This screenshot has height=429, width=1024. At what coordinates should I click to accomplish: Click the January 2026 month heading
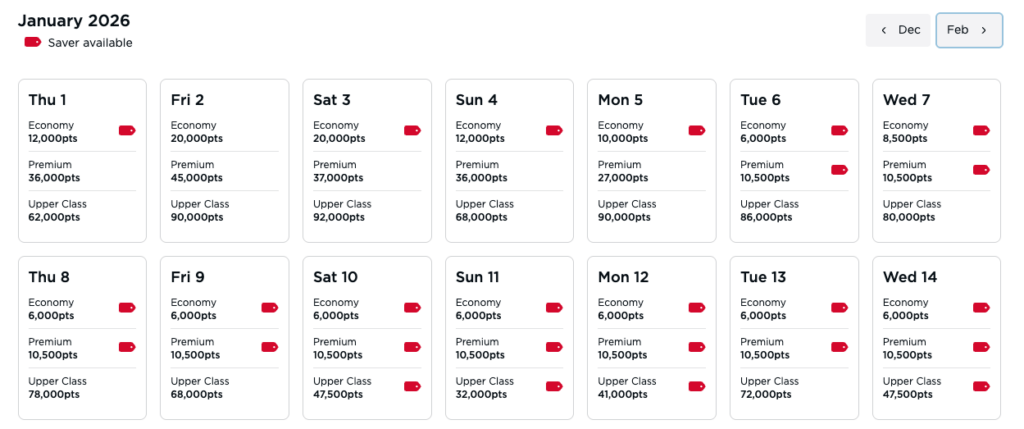point(74,20)
